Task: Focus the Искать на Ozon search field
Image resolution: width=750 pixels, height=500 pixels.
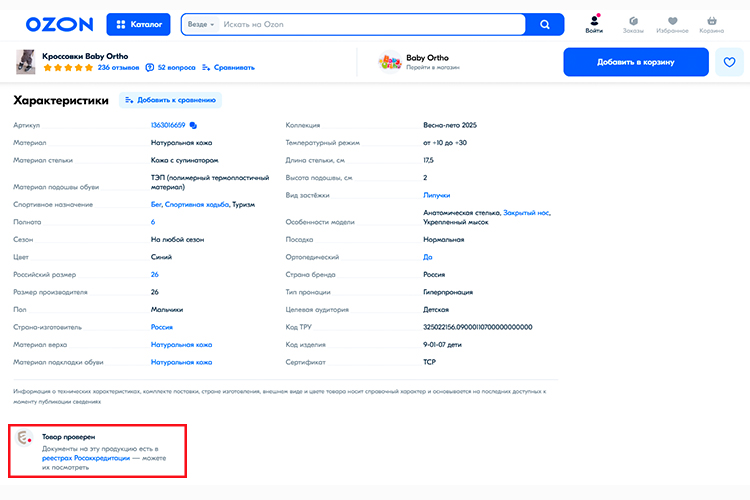Action: tap(372, 24)
